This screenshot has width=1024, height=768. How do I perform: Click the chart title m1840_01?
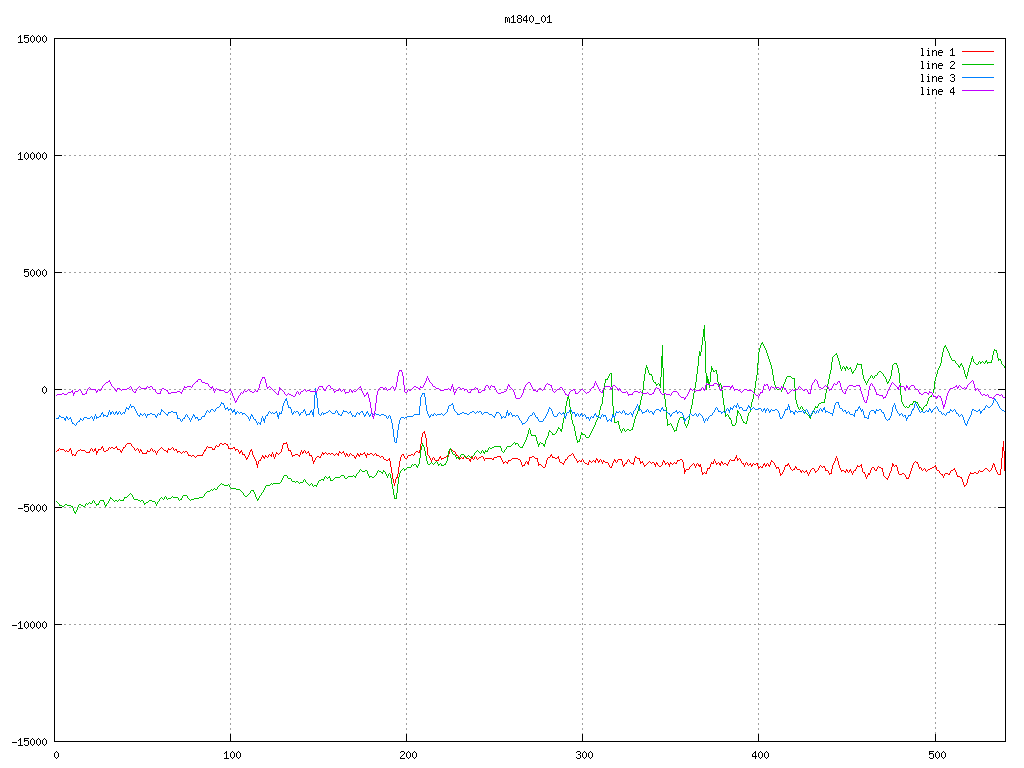[527, 19]
